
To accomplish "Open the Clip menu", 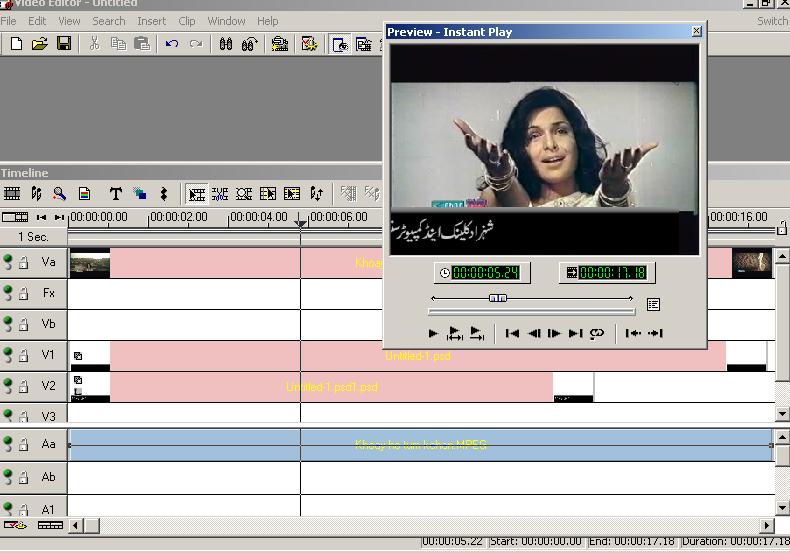I will click(x=186, y=21).
